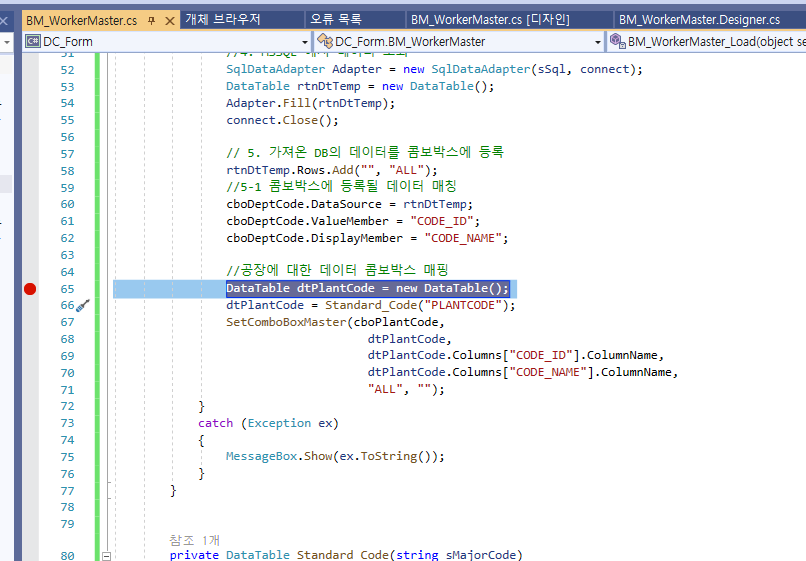
Task: Click catch (Exception ex) line
Action: [268, 423]
